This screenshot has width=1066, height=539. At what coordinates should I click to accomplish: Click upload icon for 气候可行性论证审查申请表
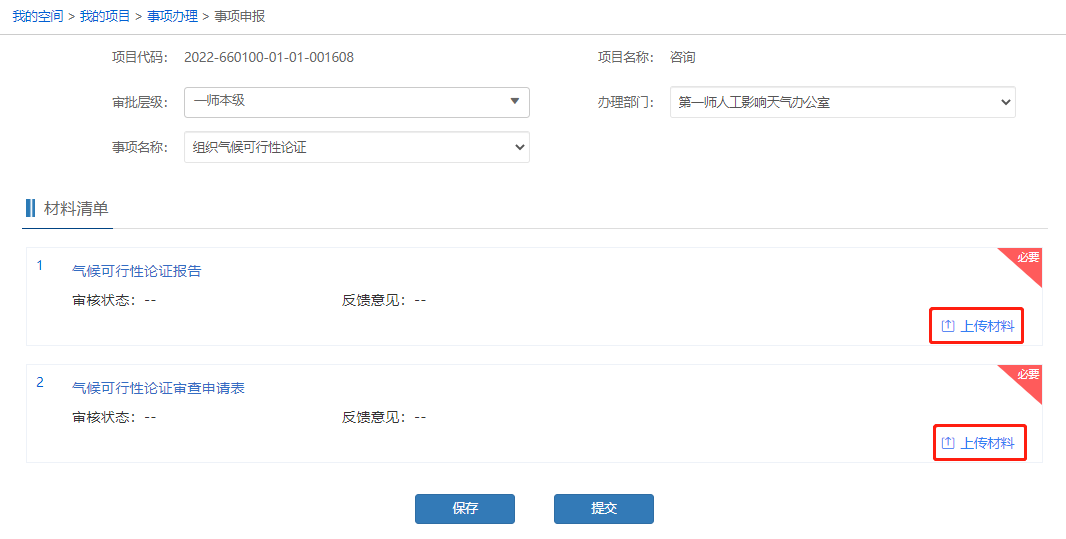click(x=948, y=443)
